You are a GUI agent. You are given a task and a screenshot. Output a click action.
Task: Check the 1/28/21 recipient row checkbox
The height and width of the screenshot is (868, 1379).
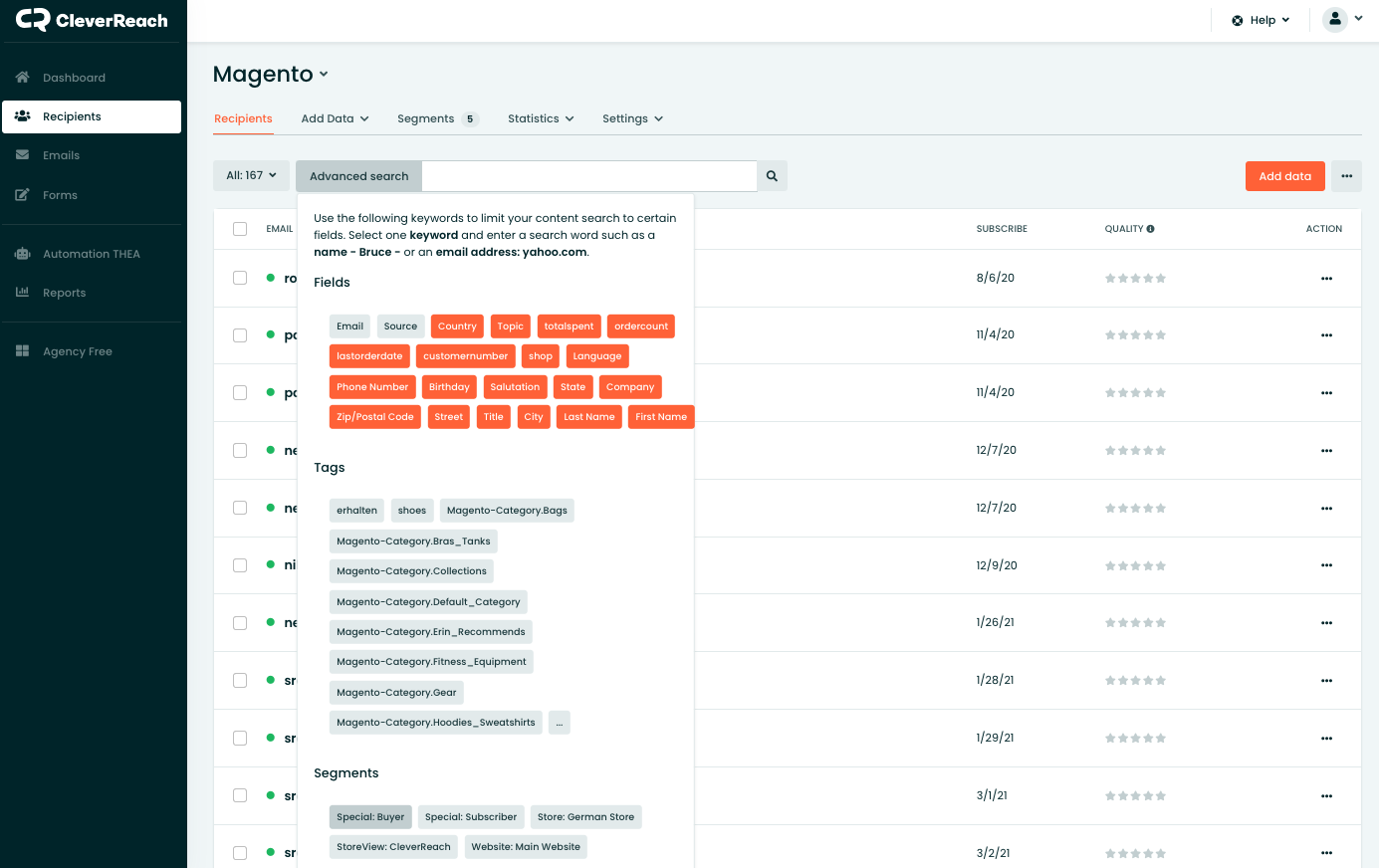(240, 681)
